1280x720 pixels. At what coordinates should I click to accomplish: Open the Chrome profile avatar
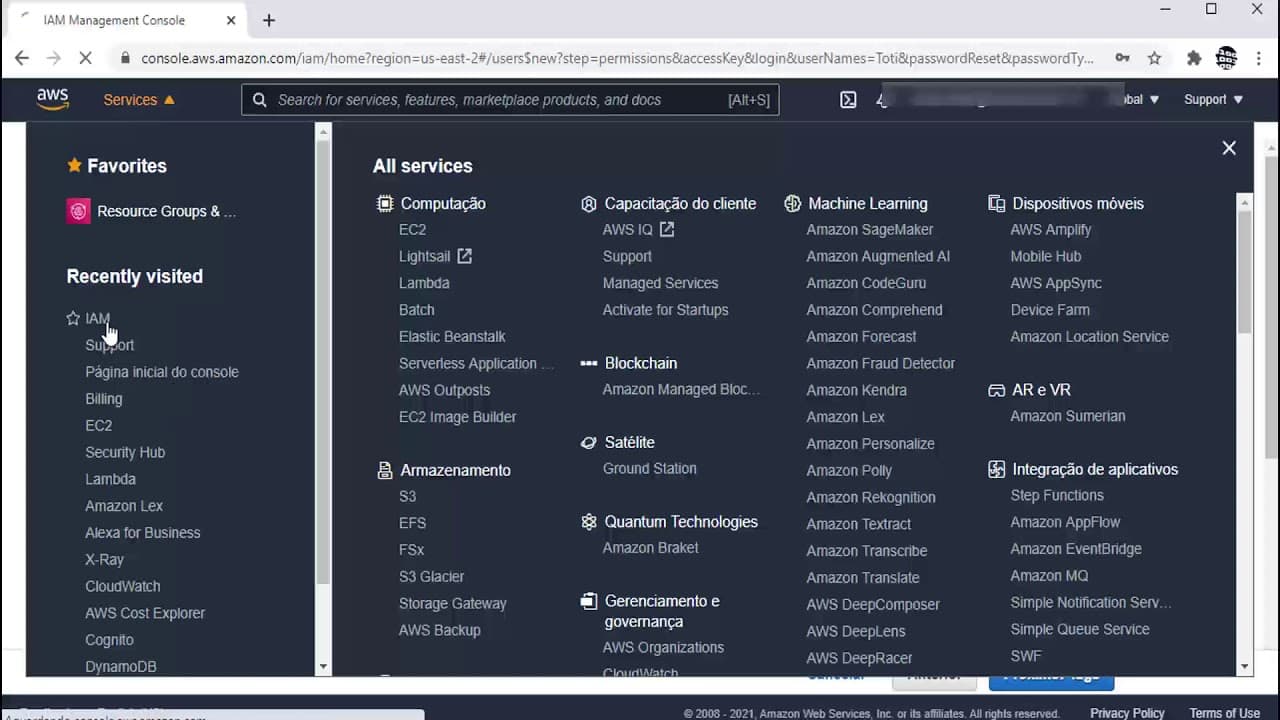(x=1226, y=58)
